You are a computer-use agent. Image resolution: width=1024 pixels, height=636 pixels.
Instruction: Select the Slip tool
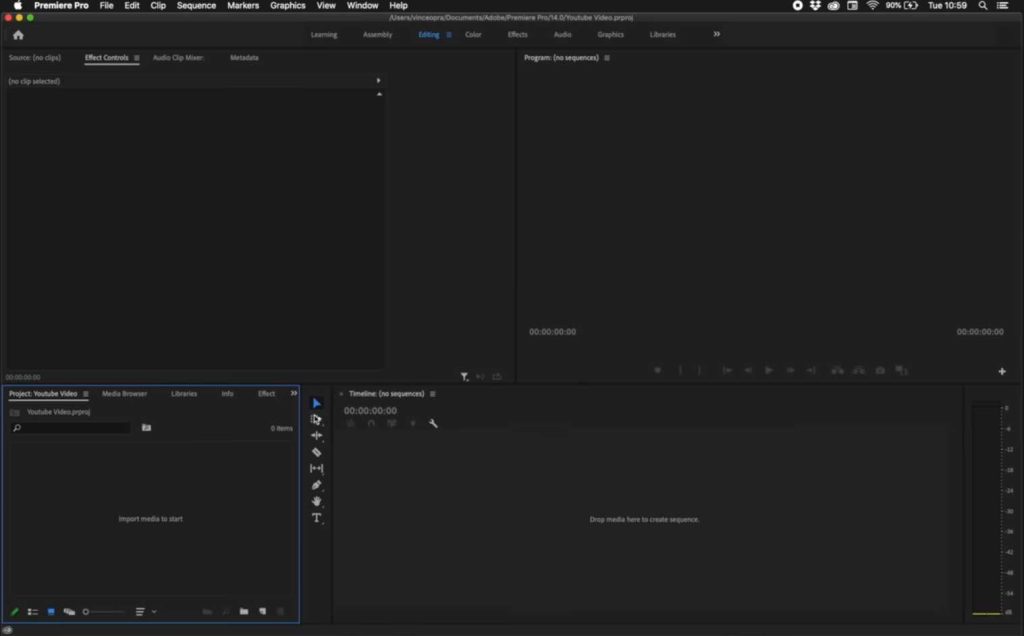click(317, 468)
